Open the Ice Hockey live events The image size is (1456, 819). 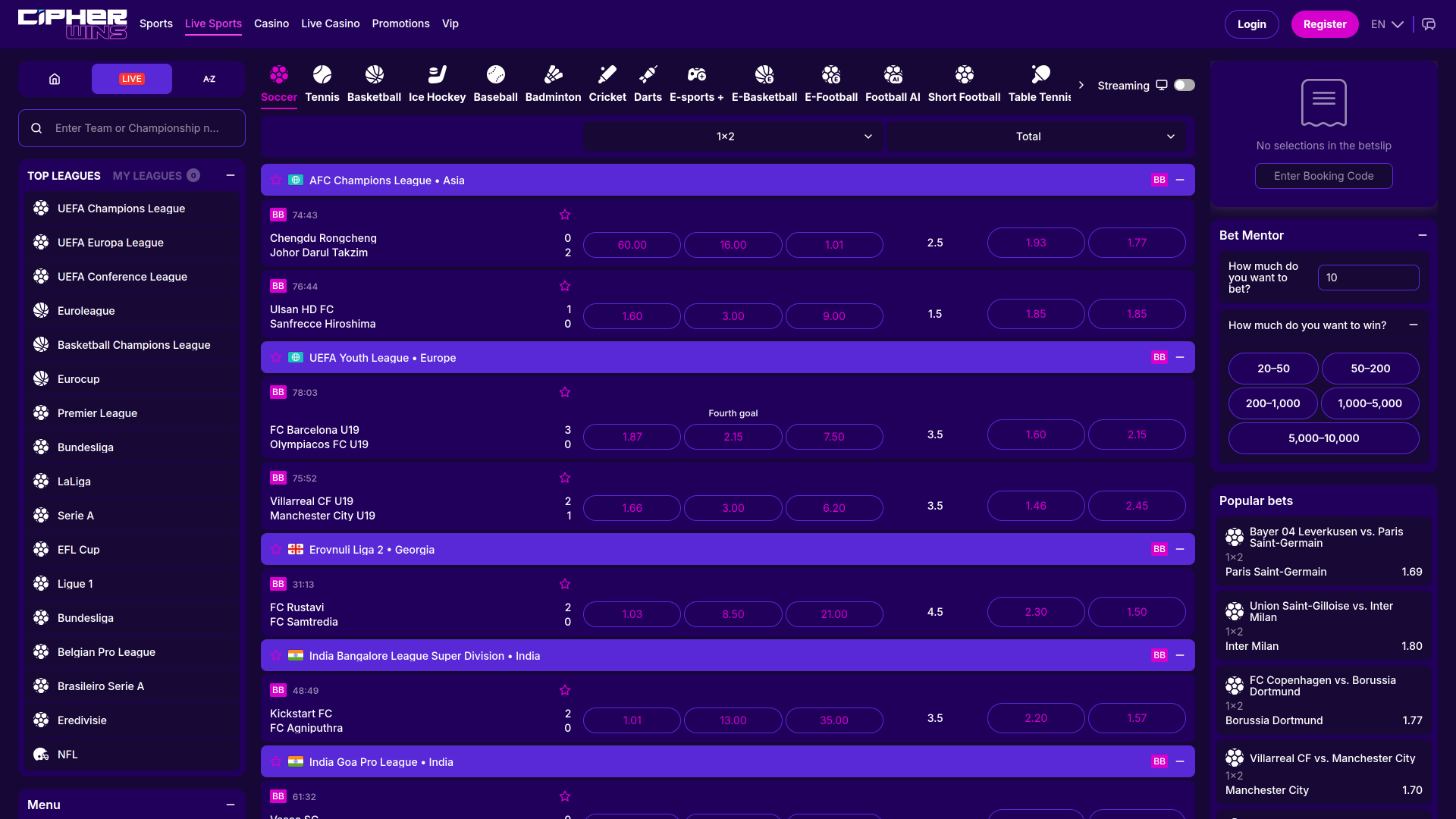coord(437,74)
